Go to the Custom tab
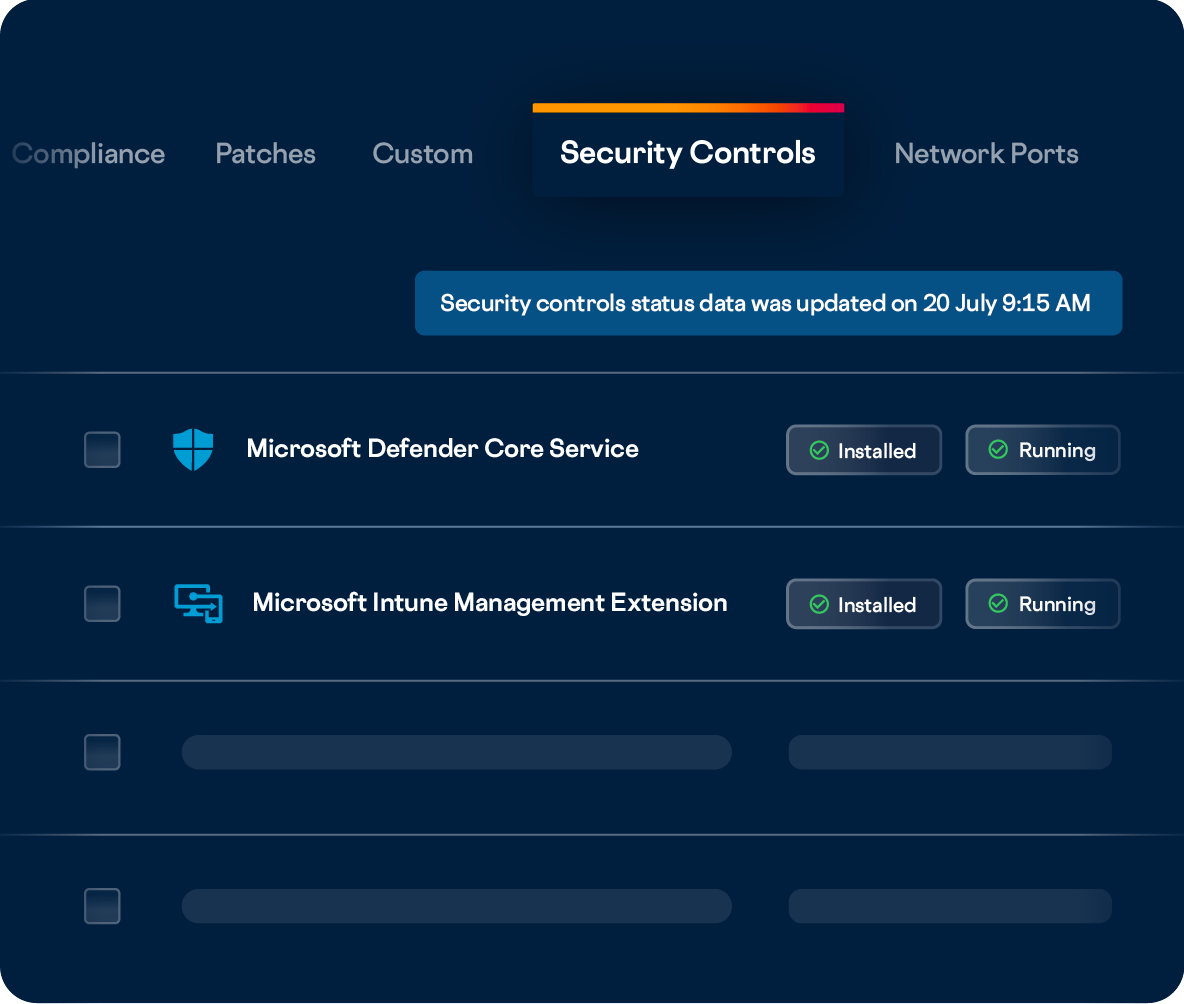1184x1004 pixels. tap(422, 154)
